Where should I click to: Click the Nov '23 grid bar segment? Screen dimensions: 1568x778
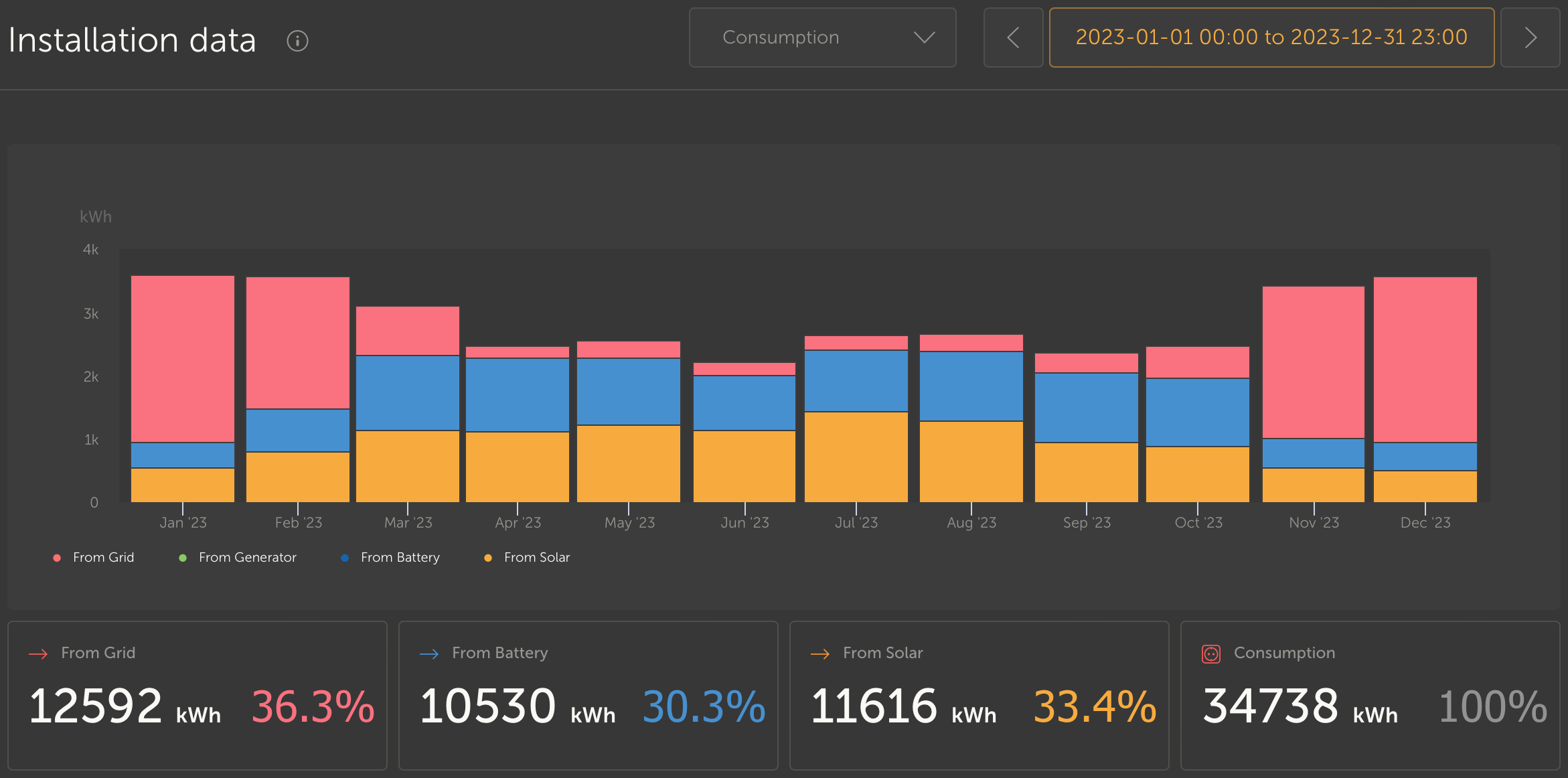[1314, 362]
